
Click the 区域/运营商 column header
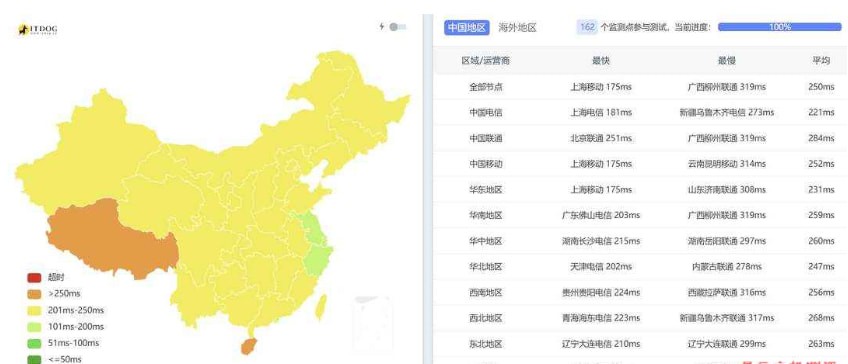pos(485,61)
